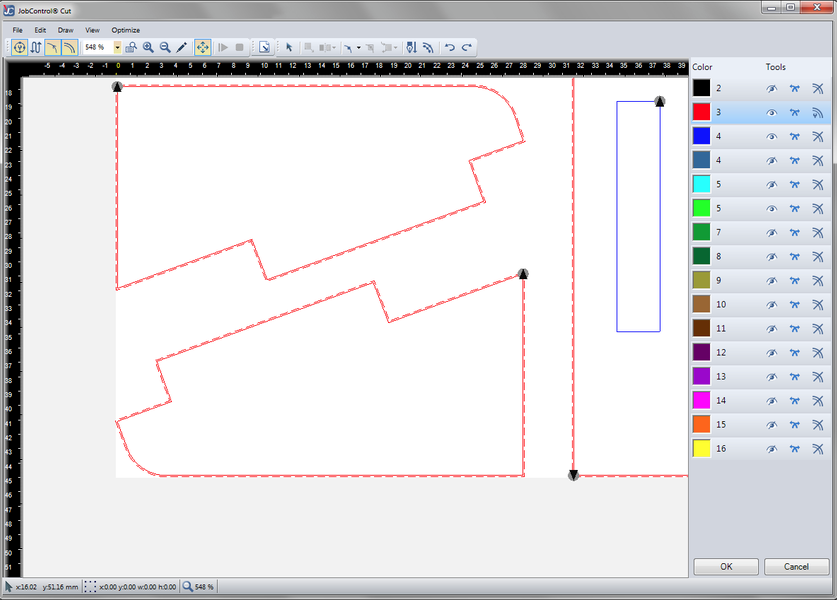Screen dimensions: 837x600
Task: Click the target crosshair icon in toolbar
Action: pos(19,47)
